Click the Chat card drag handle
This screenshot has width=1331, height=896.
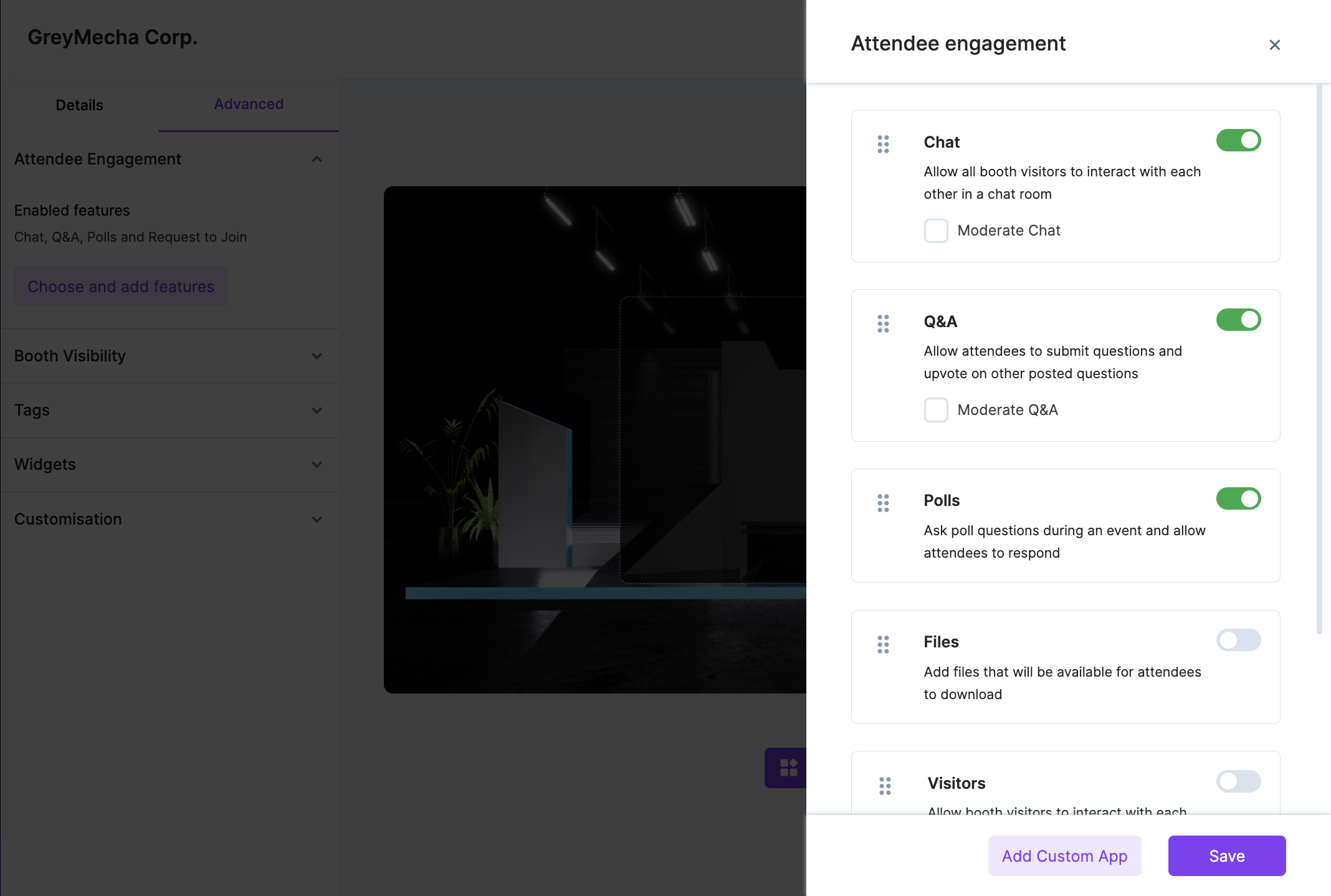[x=883, y=144]
